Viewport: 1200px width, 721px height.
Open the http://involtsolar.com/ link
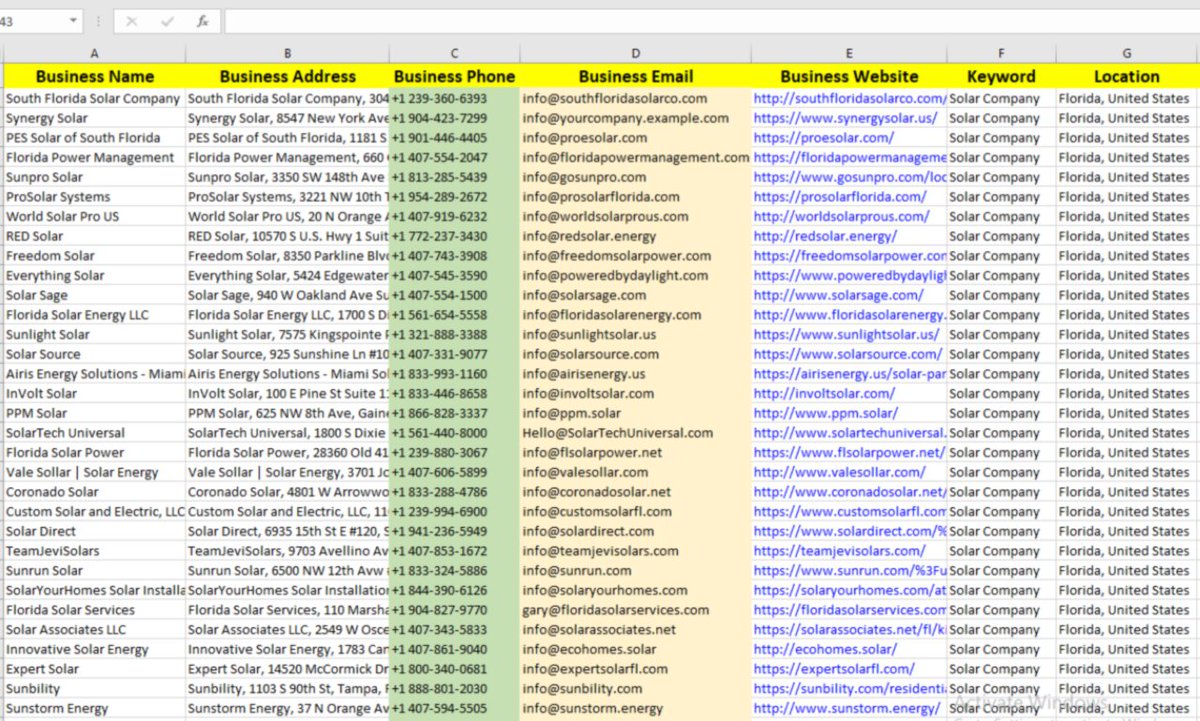(x=825, y=394)
